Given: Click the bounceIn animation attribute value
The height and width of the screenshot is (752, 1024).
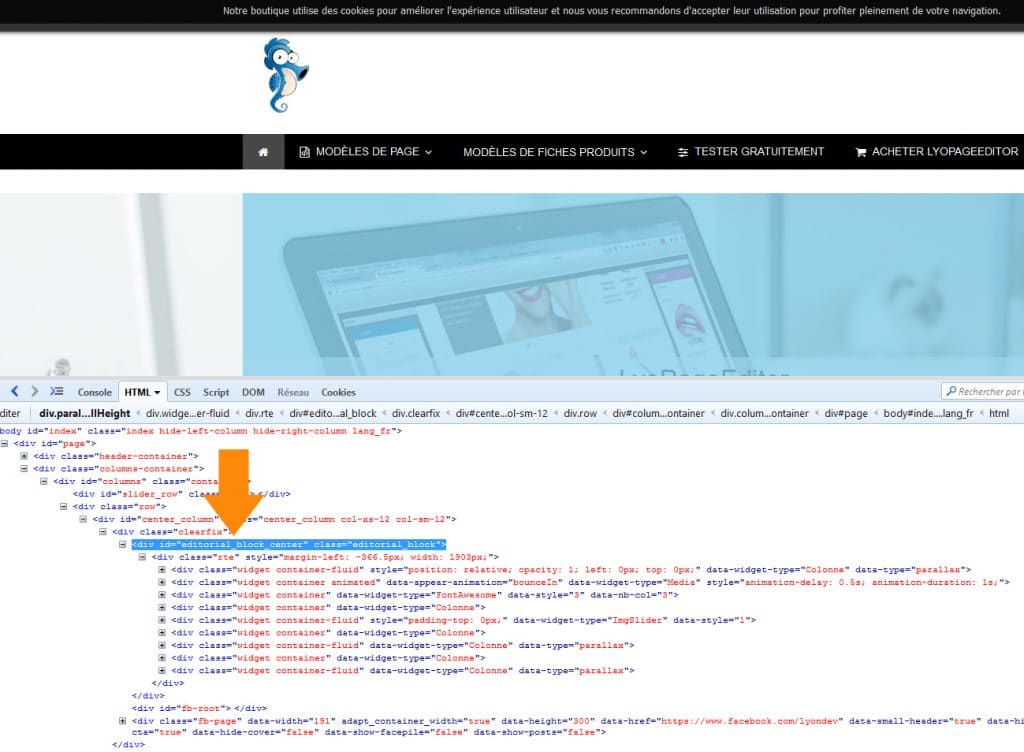Looking at the screenshot, I should [x=534, y=582].
